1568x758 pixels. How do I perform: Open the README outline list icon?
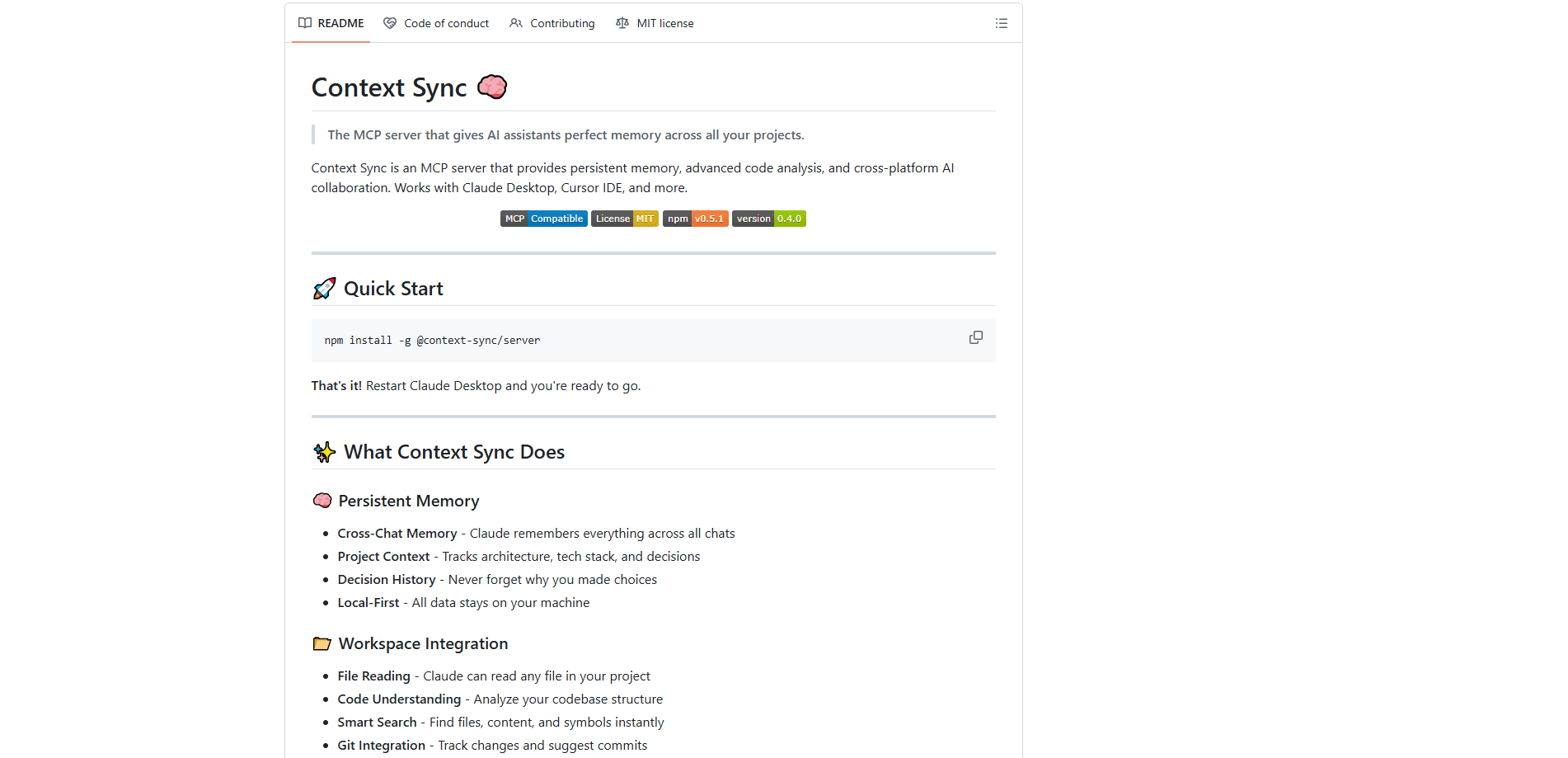point(1001,23)
